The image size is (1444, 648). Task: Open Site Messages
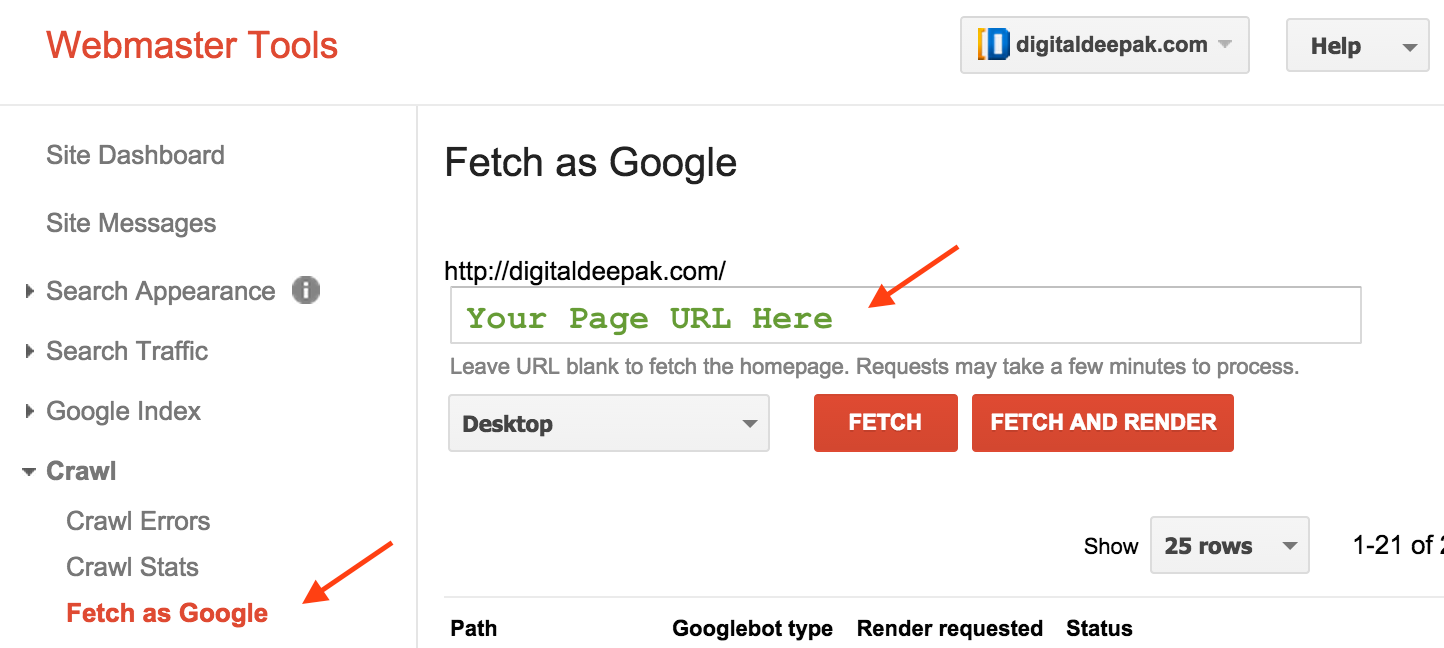[131, 223]
